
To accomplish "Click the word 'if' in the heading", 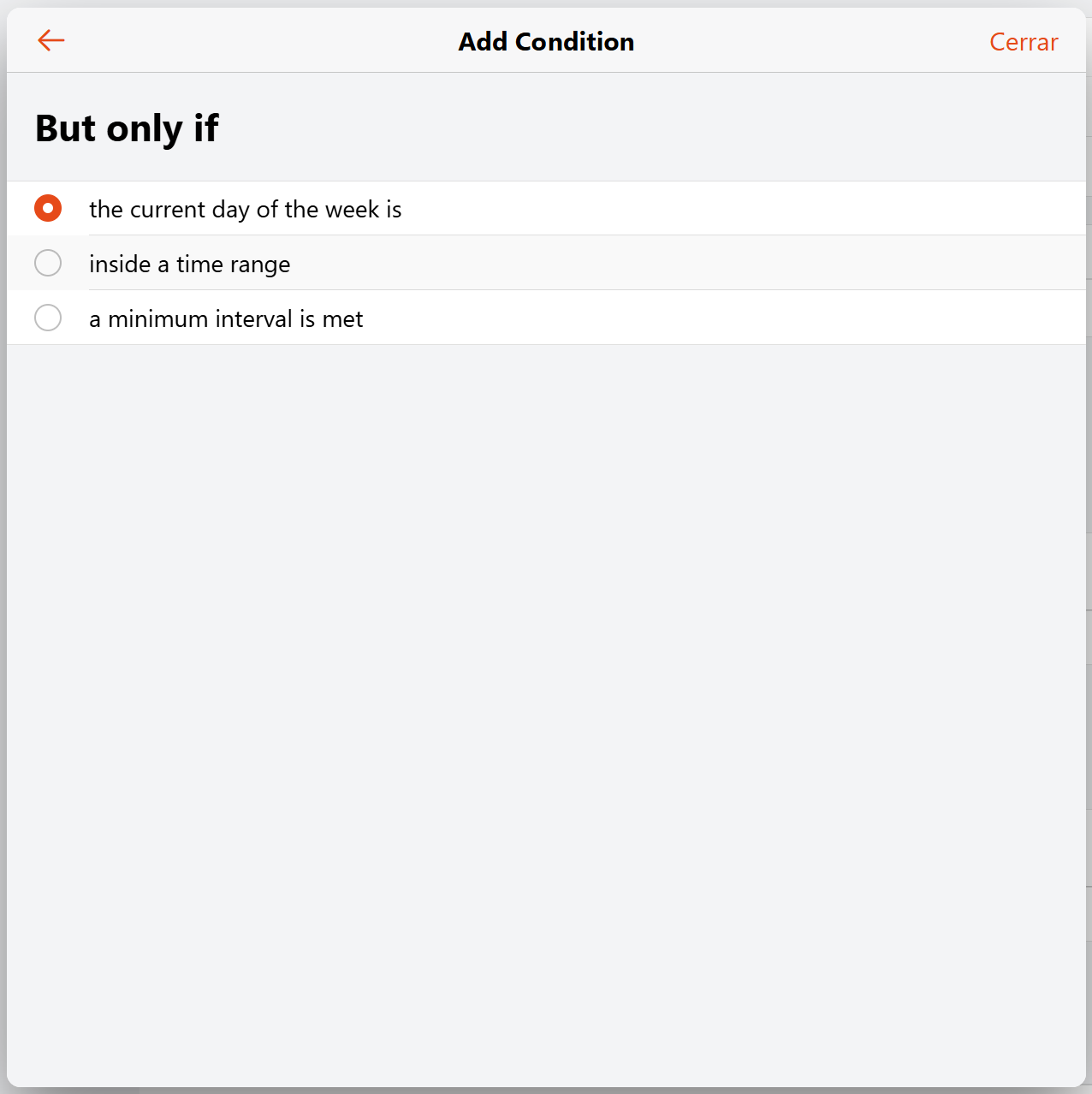I will pyautogui.click(x=205, y=128).
